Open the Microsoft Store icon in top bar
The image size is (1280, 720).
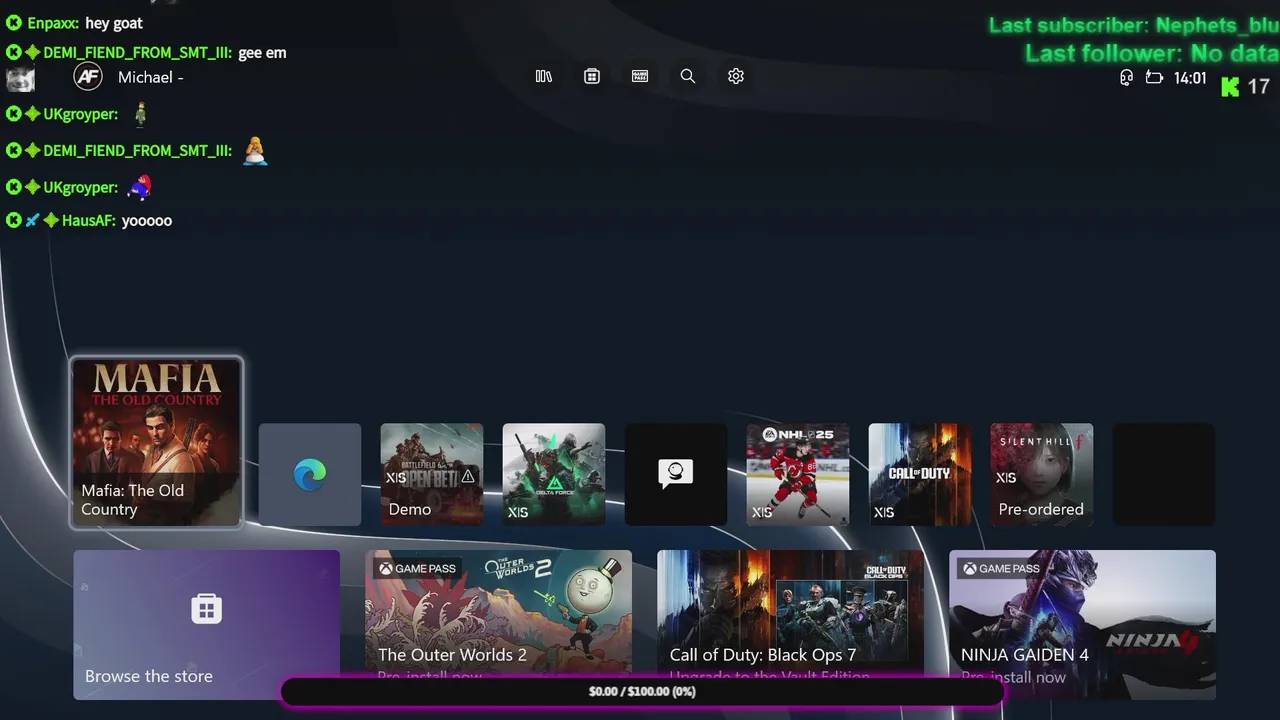pos(592,76)
